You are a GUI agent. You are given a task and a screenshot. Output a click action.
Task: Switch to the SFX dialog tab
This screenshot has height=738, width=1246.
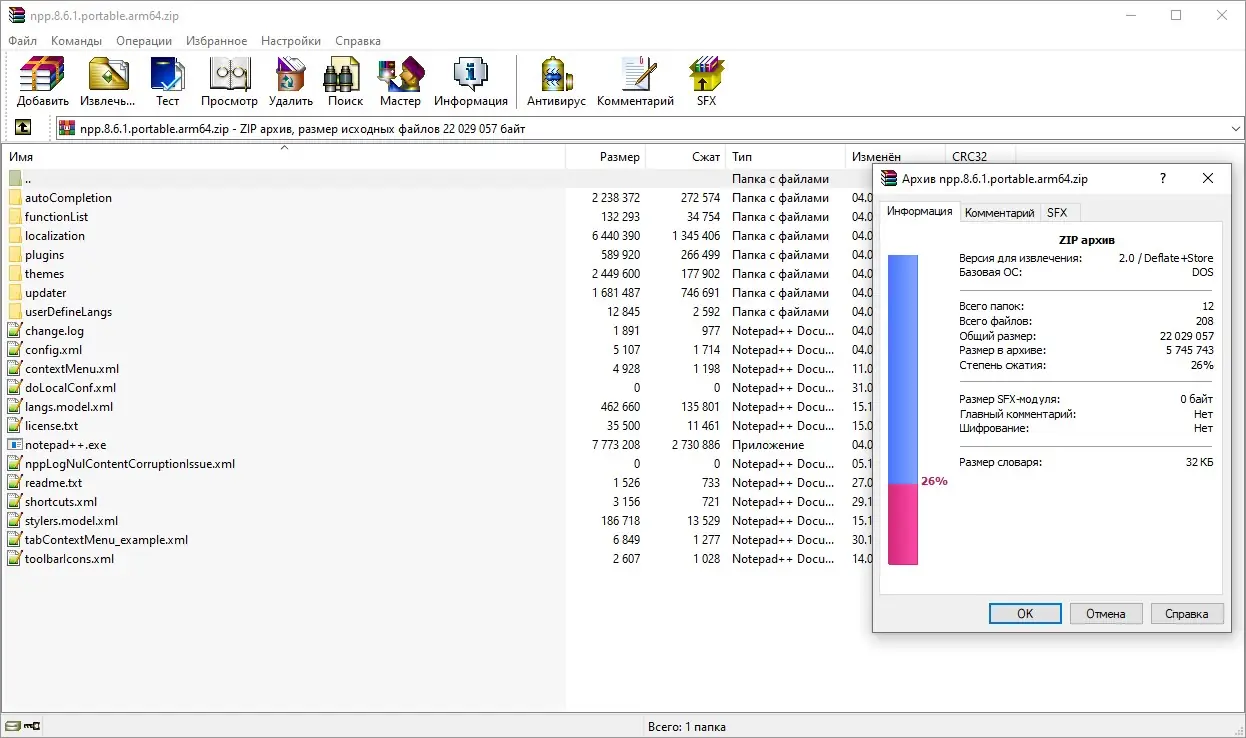(1057, 213)
